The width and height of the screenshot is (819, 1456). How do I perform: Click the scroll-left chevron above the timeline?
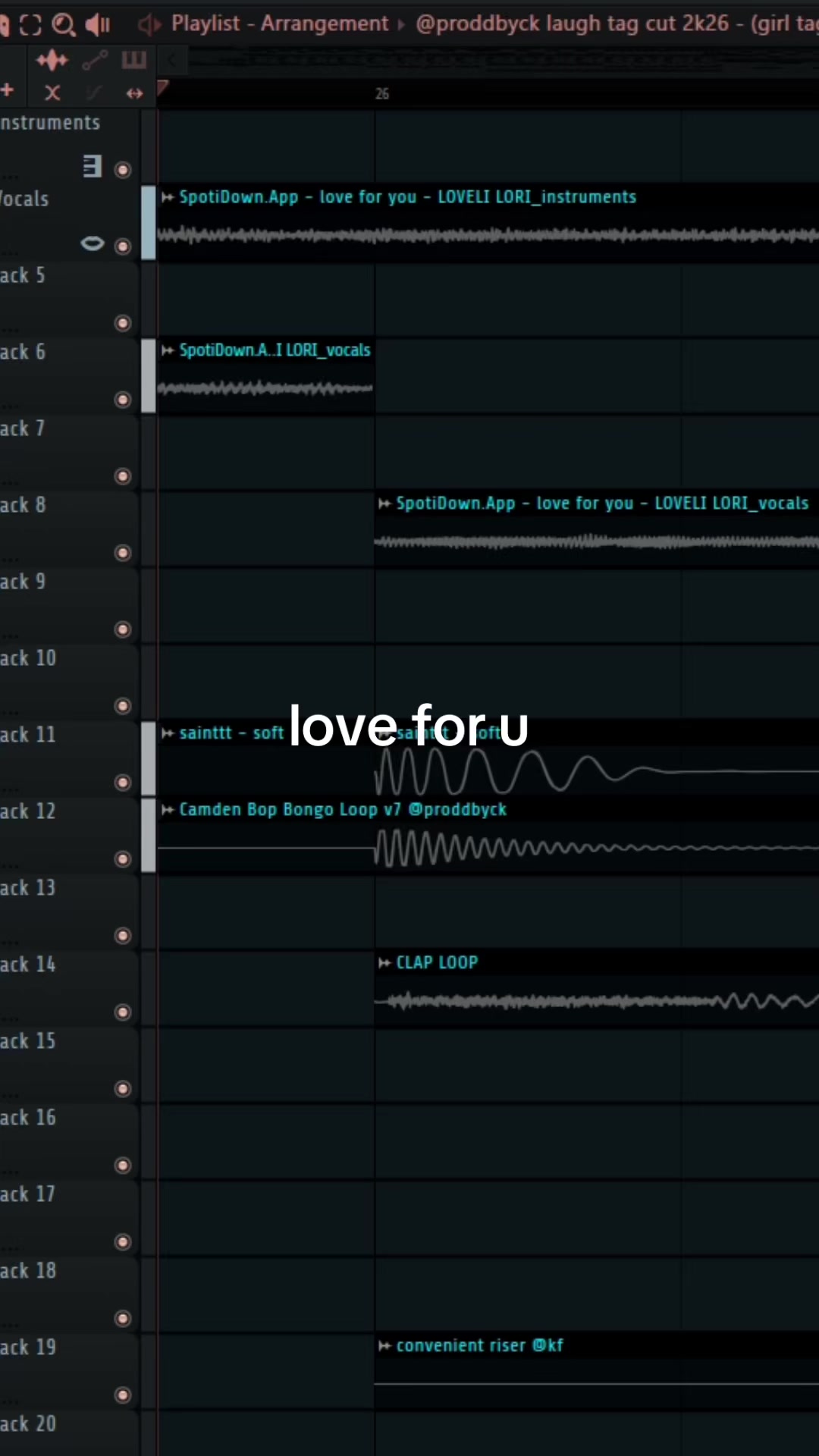172,61
